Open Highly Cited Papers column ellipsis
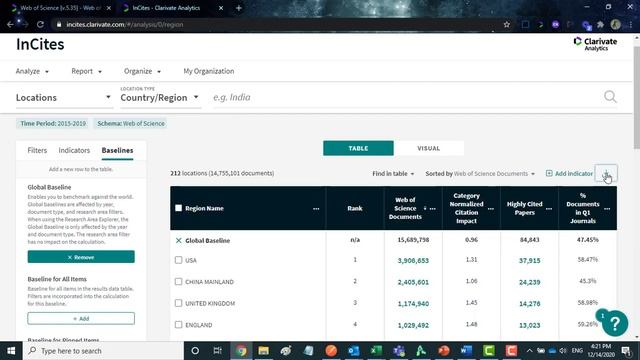640x360 pixels. (x=549, y=209)
